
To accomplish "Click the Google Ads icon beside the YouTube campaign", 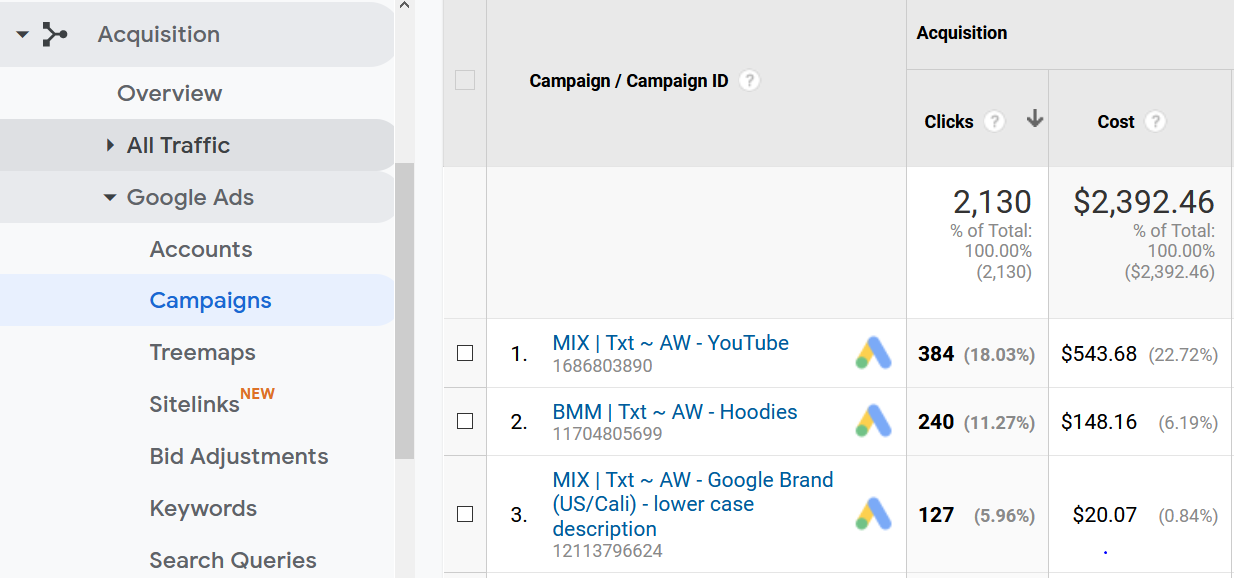I will [872, 353].
